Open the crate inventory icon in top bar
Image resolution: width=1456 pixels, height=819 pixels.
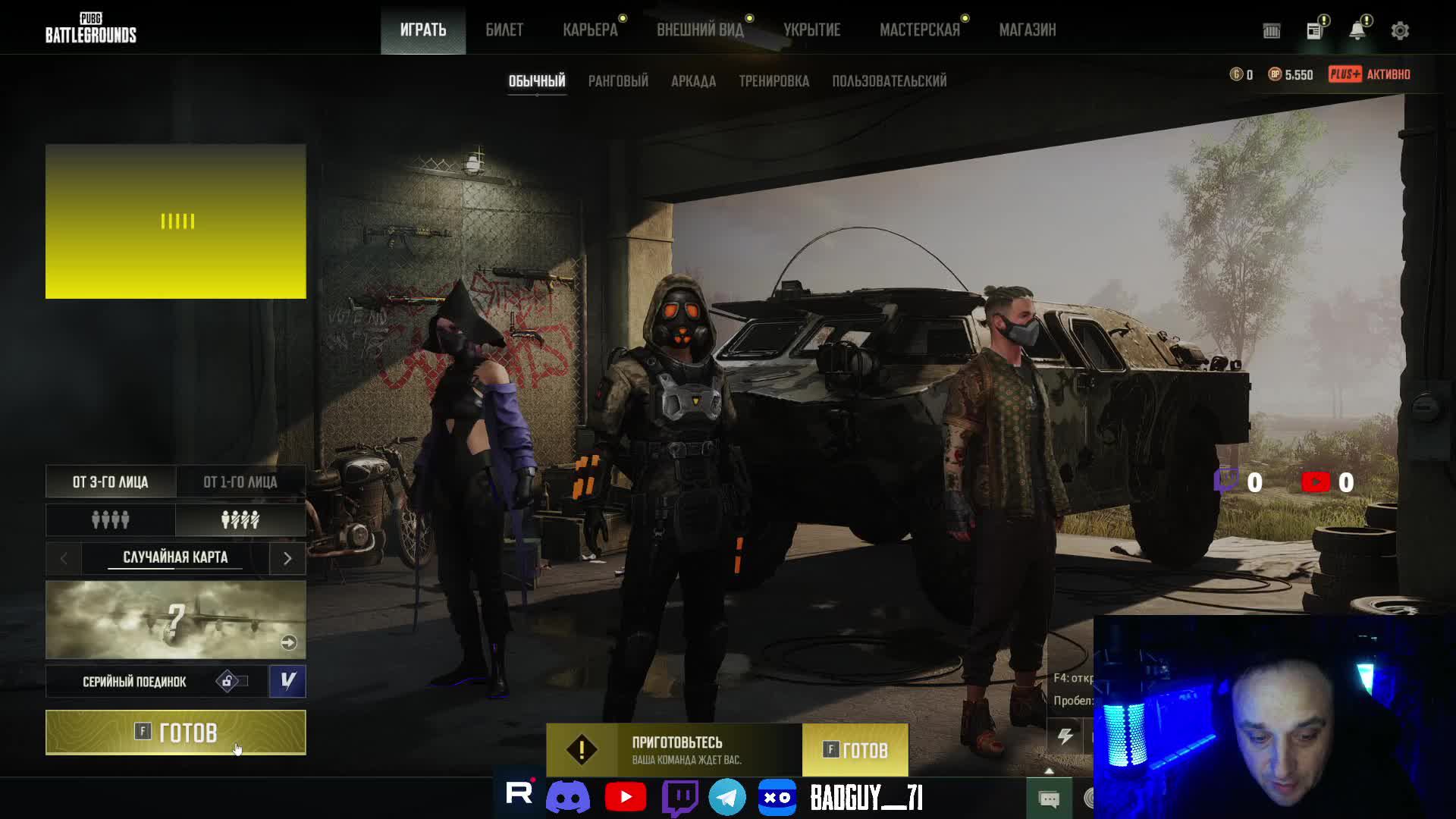point(1272,31)
